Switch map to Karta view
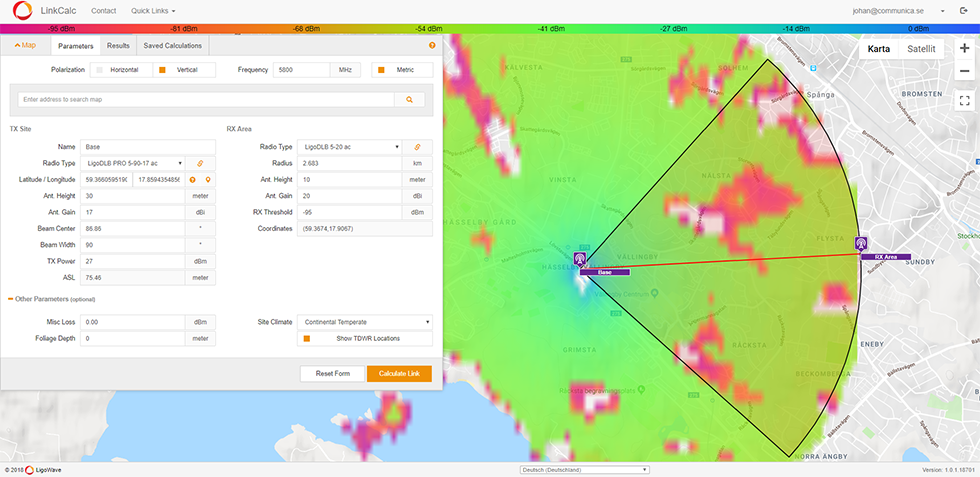The height and width of the screenshot is (477, 980). (879, 50)
